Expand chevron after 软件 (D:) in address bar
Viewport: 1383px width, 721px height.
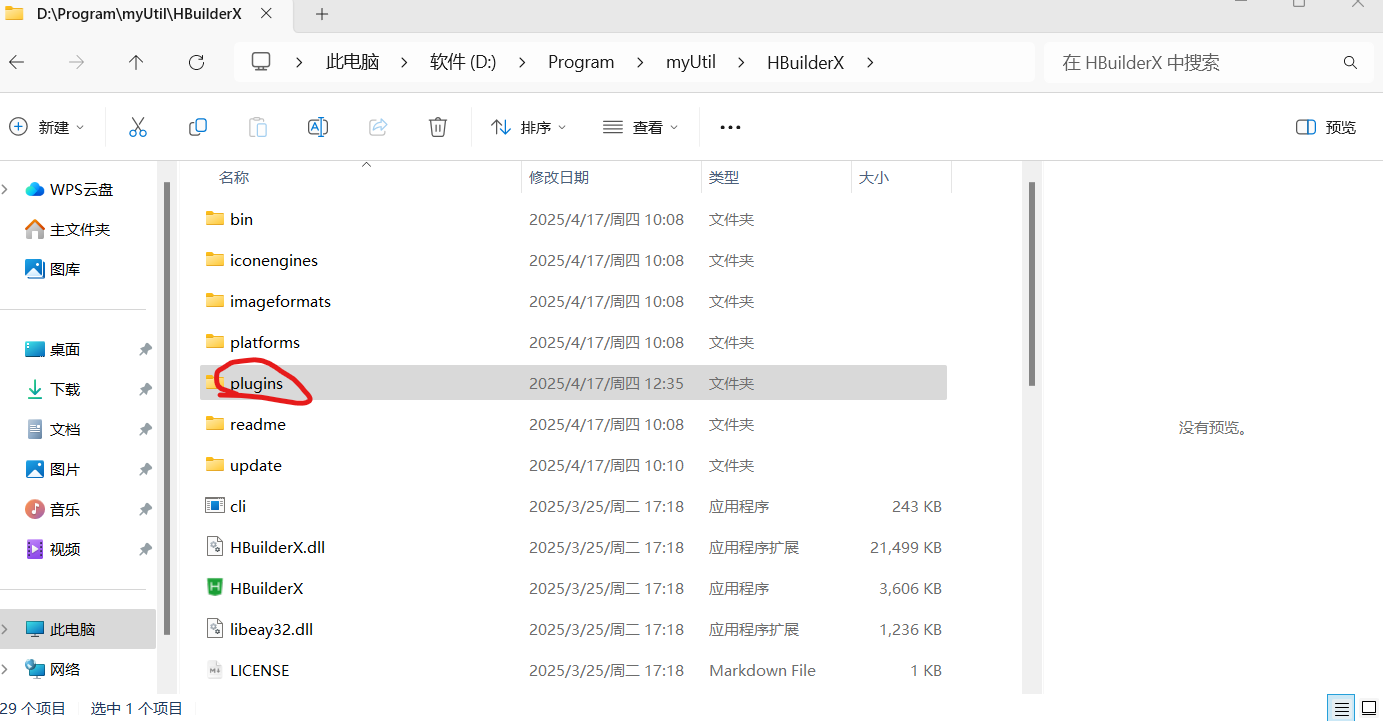pyautogui.click(x=522, y=62)
